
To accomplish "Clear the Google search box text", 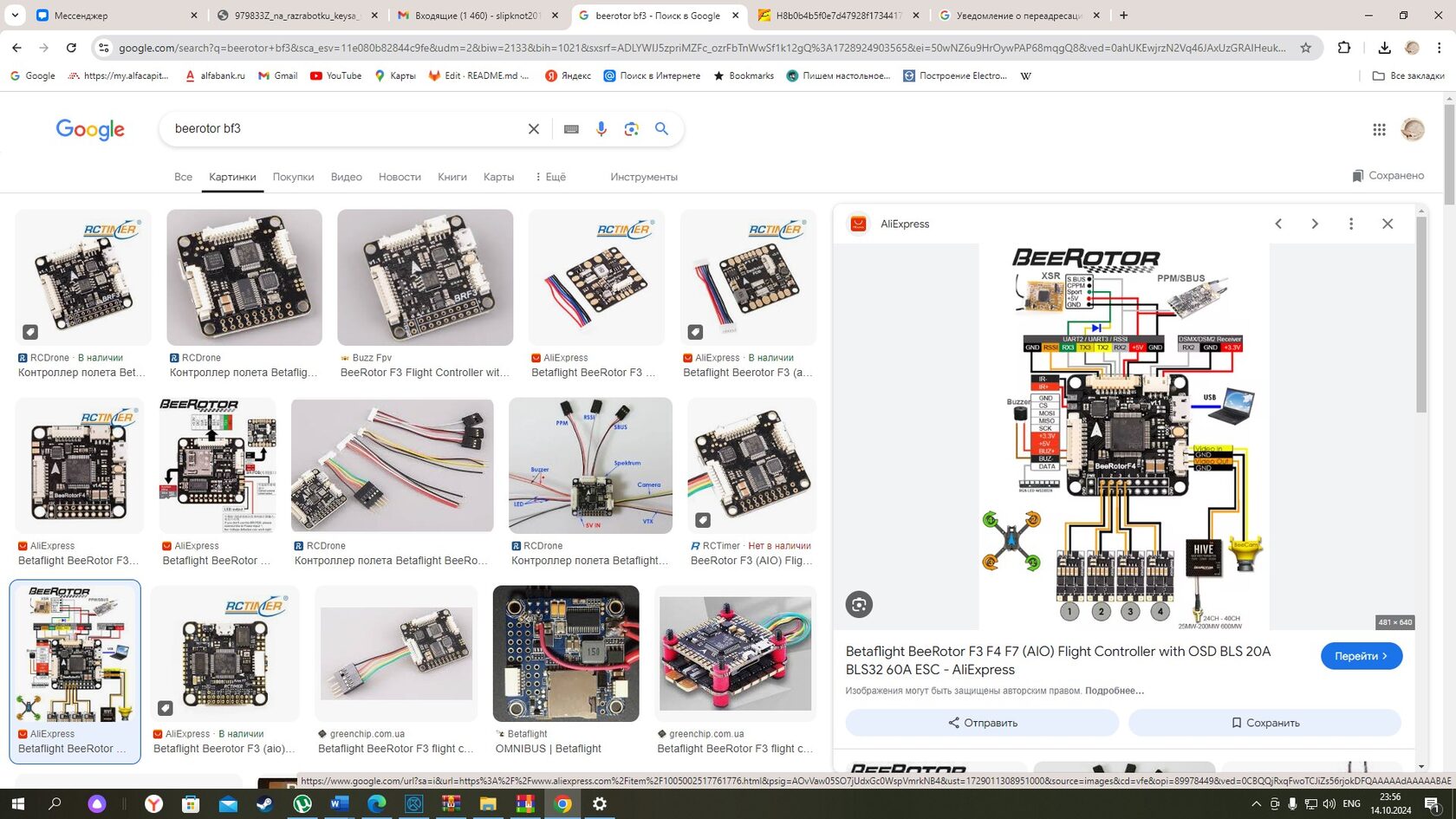I will 534,129.
